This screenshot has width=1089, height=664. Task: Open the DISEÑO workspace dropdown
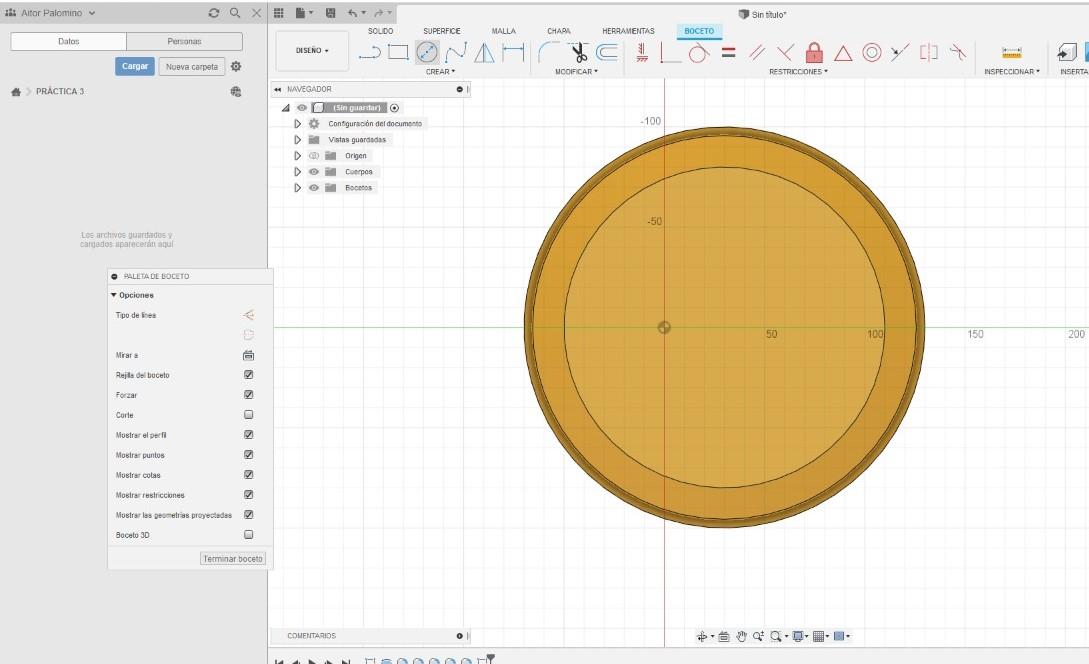pyautogui.click(x=312, y=51)
